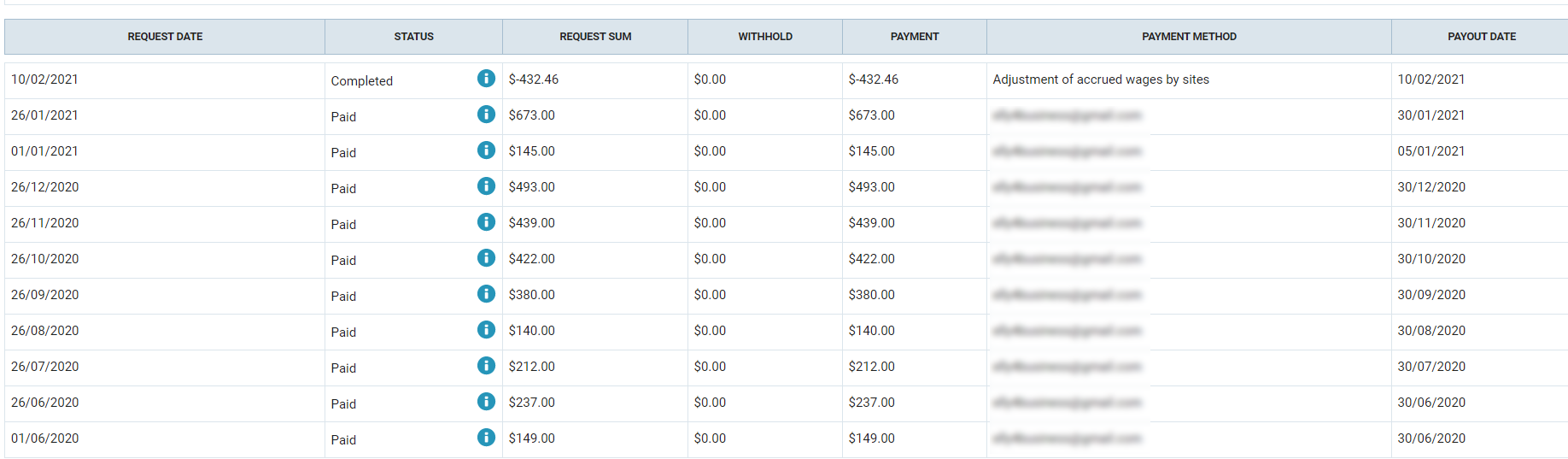Select payment value $149.00
1568x459 pixels.
pyautogui.click(x=872, y=438)
